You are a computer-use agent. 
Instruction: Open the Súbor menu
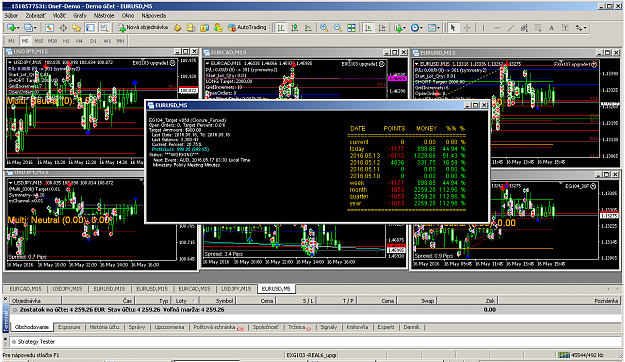(11, 16)
